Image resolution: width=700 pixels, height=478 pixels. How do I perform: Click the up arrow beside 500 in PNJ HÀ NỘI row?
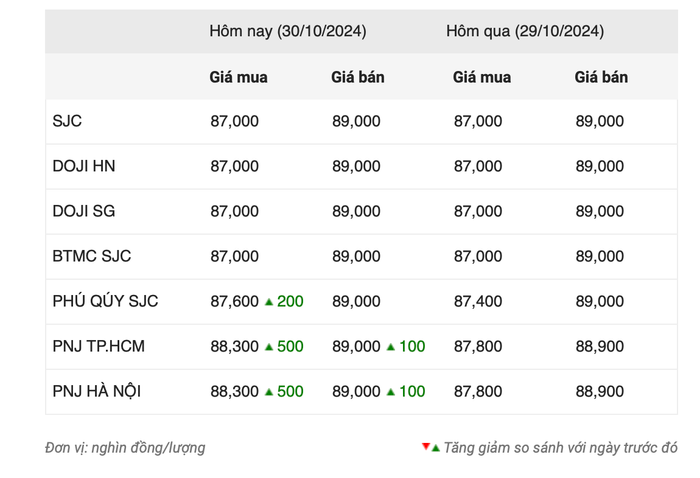(x=269, y=392)
